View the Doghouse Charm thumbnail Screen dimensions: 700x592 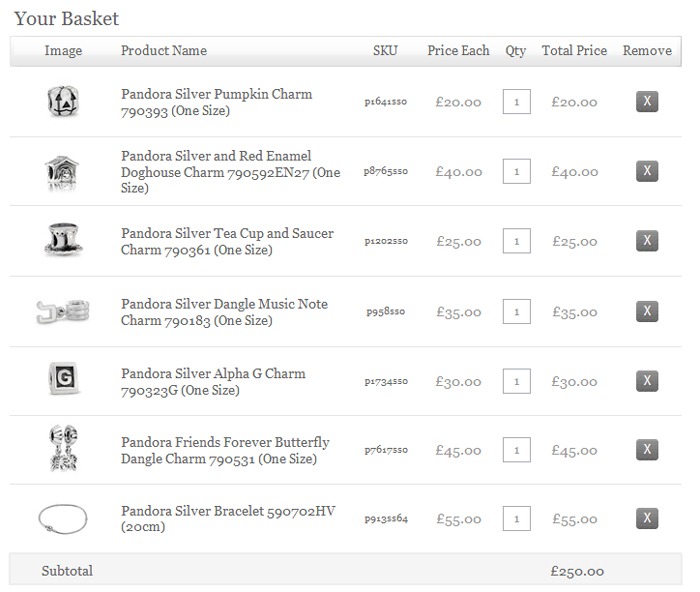coord(62,172)
